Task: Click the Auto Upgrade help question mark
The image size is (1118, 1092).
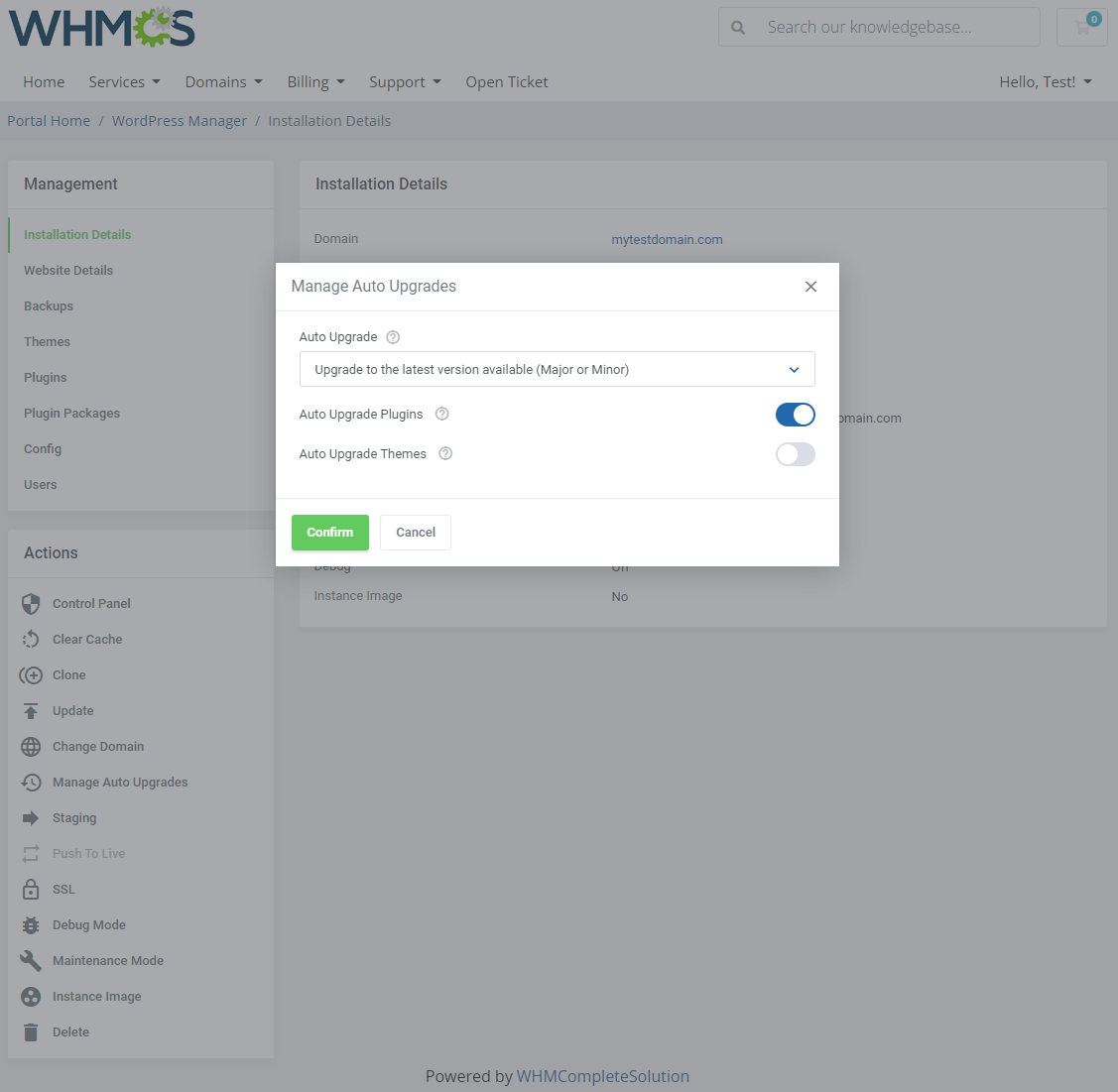Action: click(392, 336)
